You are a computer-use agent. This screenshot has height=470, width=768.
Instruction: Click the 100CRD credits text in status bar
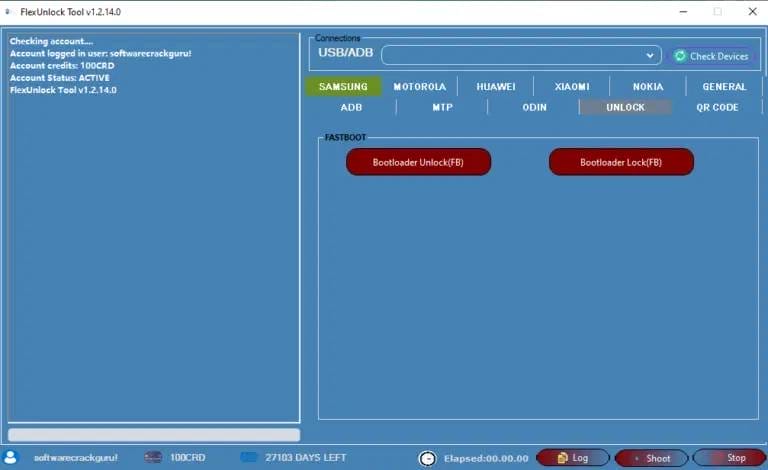click(188, 457)
